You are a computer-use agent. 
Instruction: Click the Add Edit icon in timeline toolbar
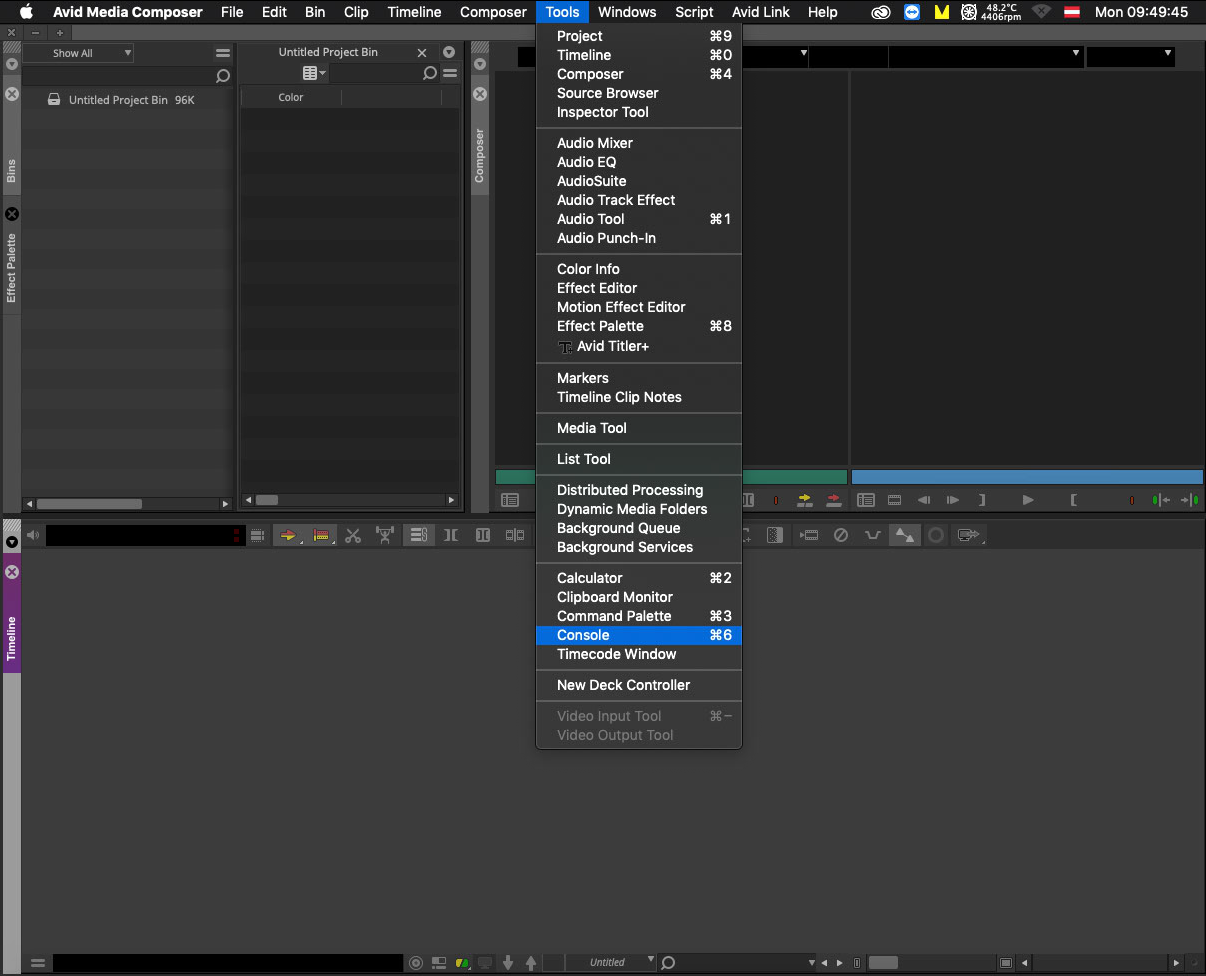pyautogui.click(x=515, y=536)
